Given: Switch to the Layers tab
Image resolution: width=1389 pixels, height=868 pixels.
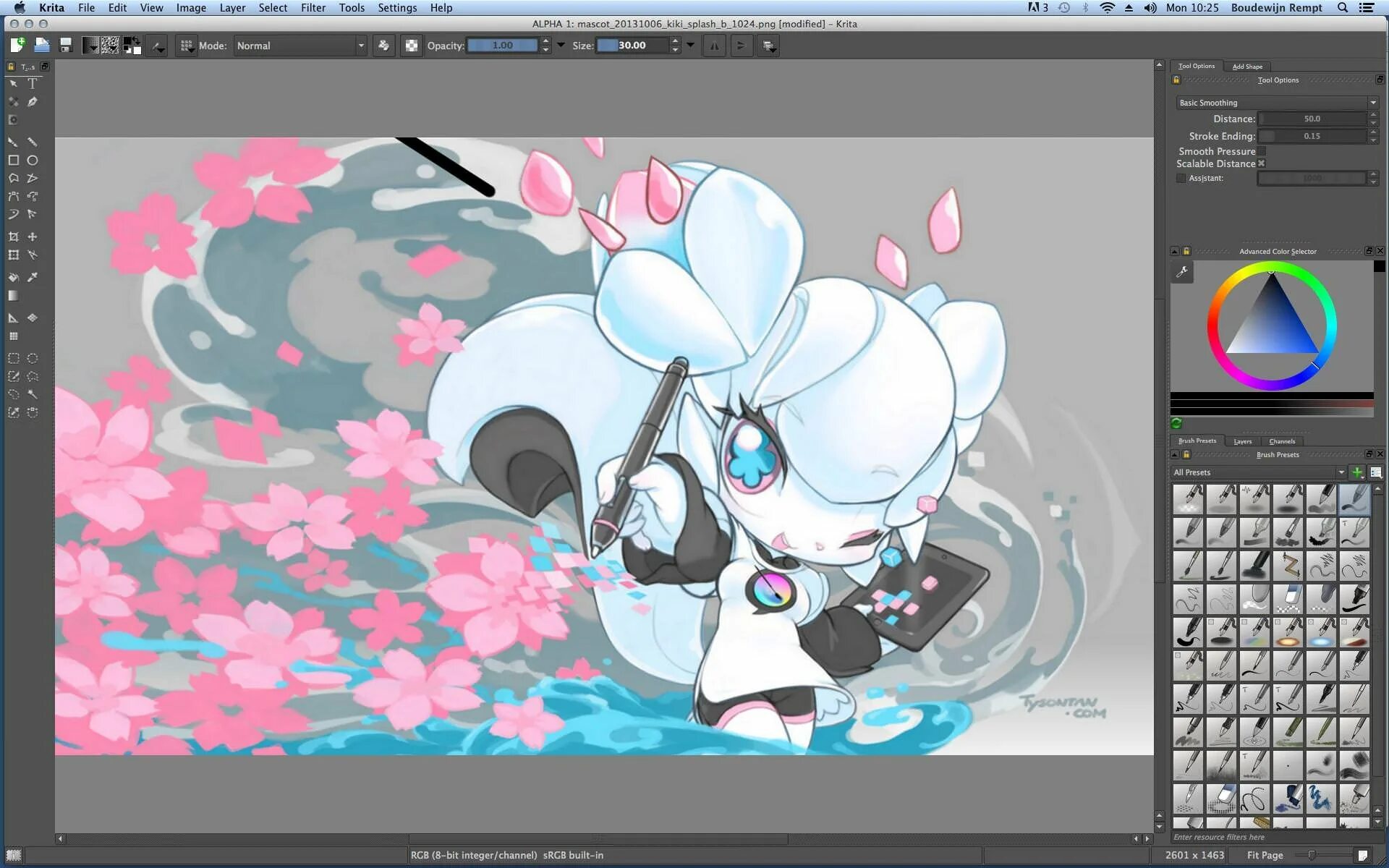Looking at the screenshot, I should point(1242,441).
